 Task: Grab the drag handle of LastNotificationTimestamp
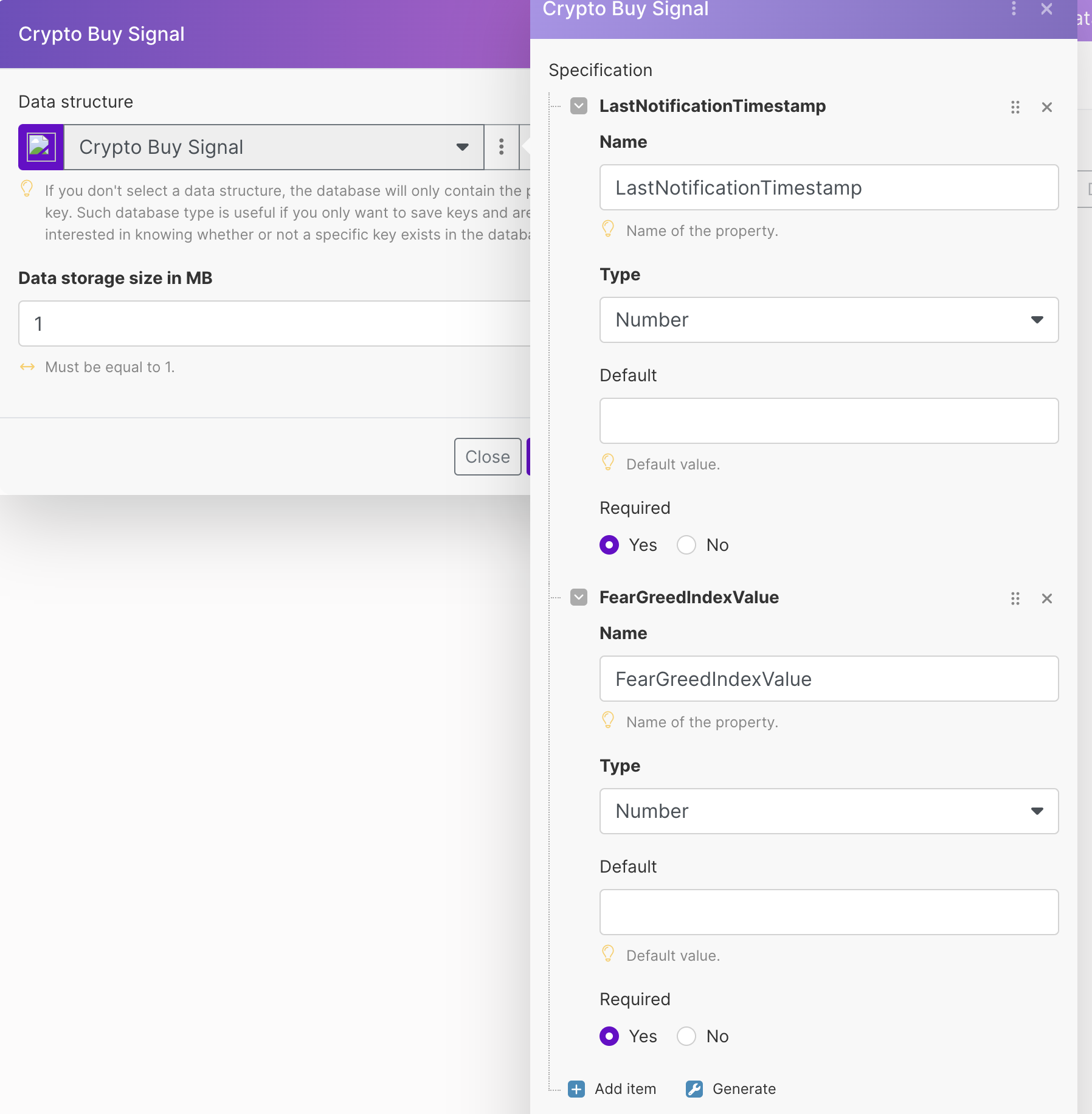(1015, 108)
